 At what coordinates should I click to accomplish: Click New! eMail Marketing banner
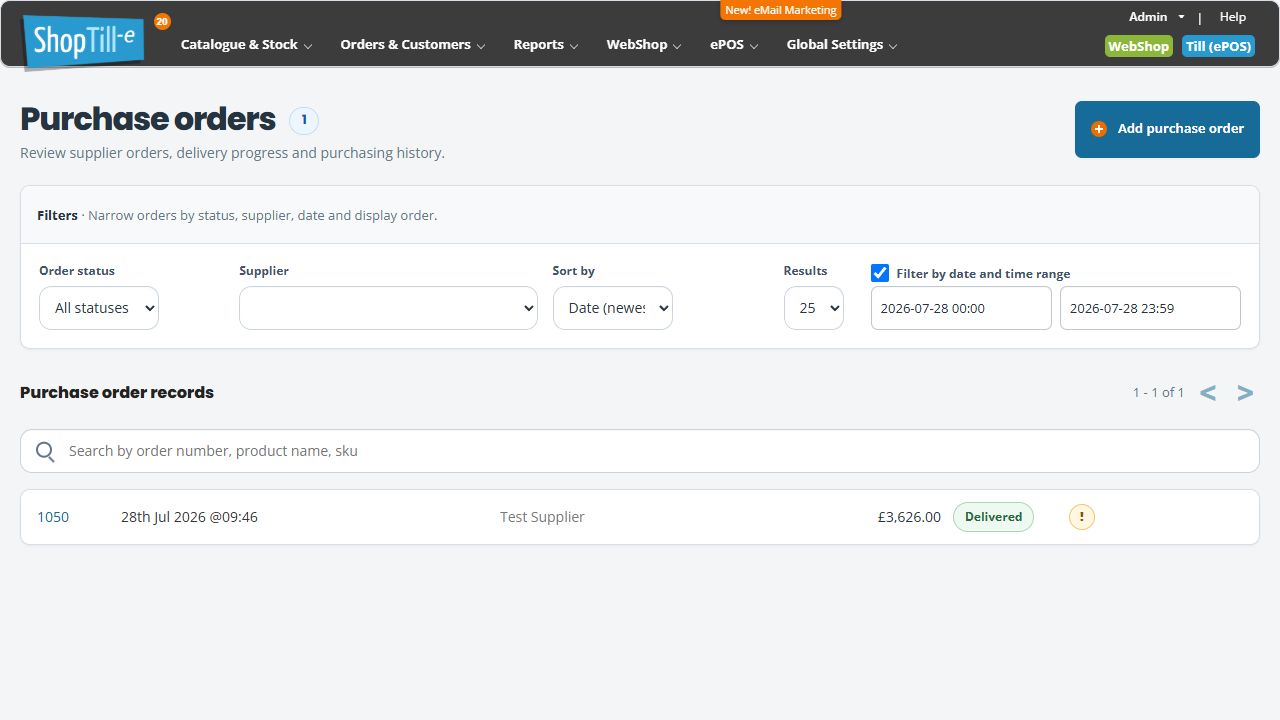click(x=781, y=10)
